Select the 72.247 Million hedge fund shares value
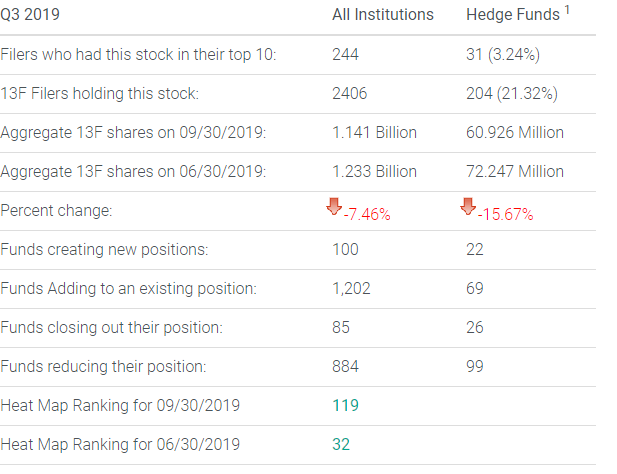617x474 pixels. [x=515, y=171]
